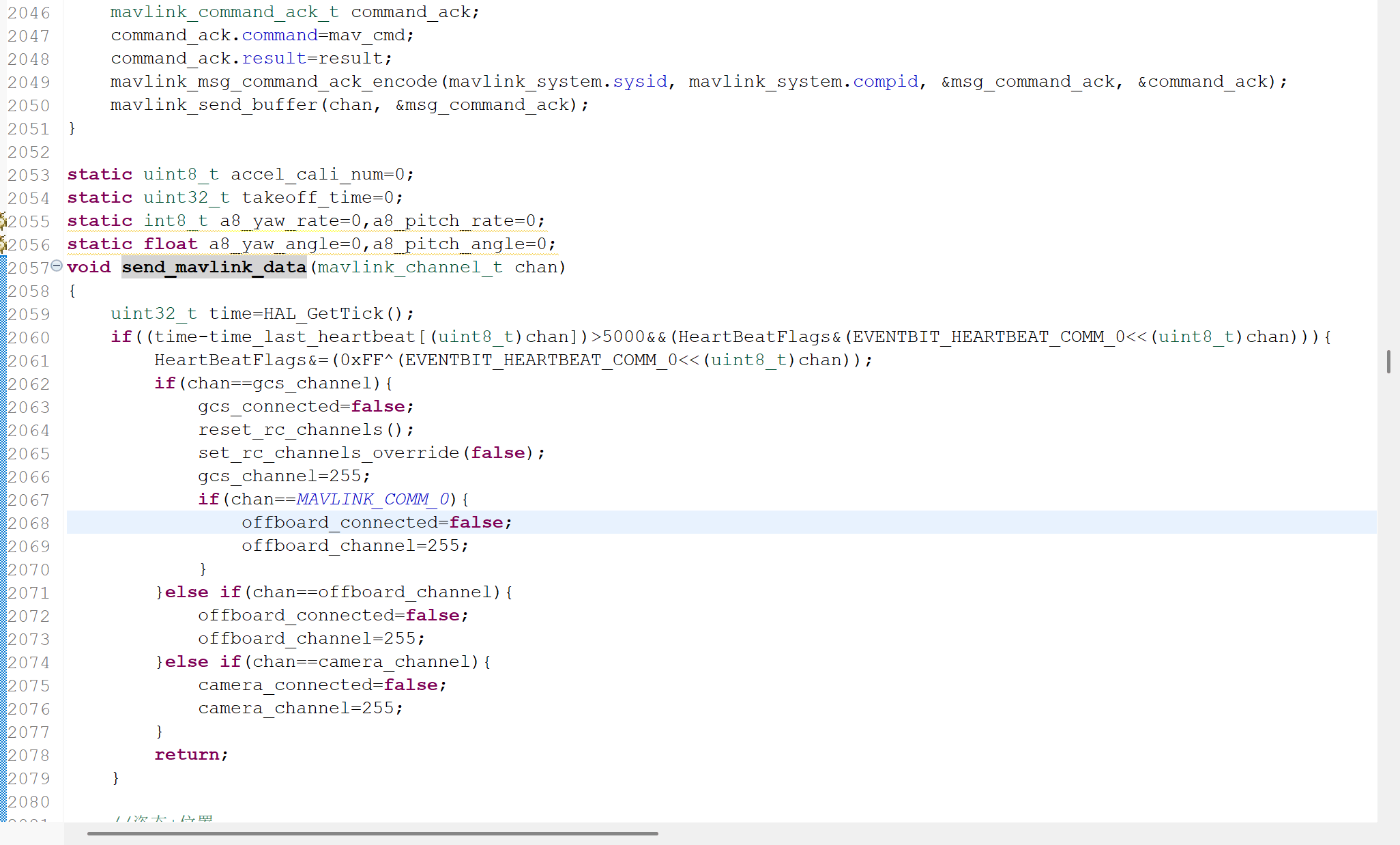Screen dimensions: 1400x845
Task: Click the bookmark marker beside line 2055
Action: coord(3,220)
